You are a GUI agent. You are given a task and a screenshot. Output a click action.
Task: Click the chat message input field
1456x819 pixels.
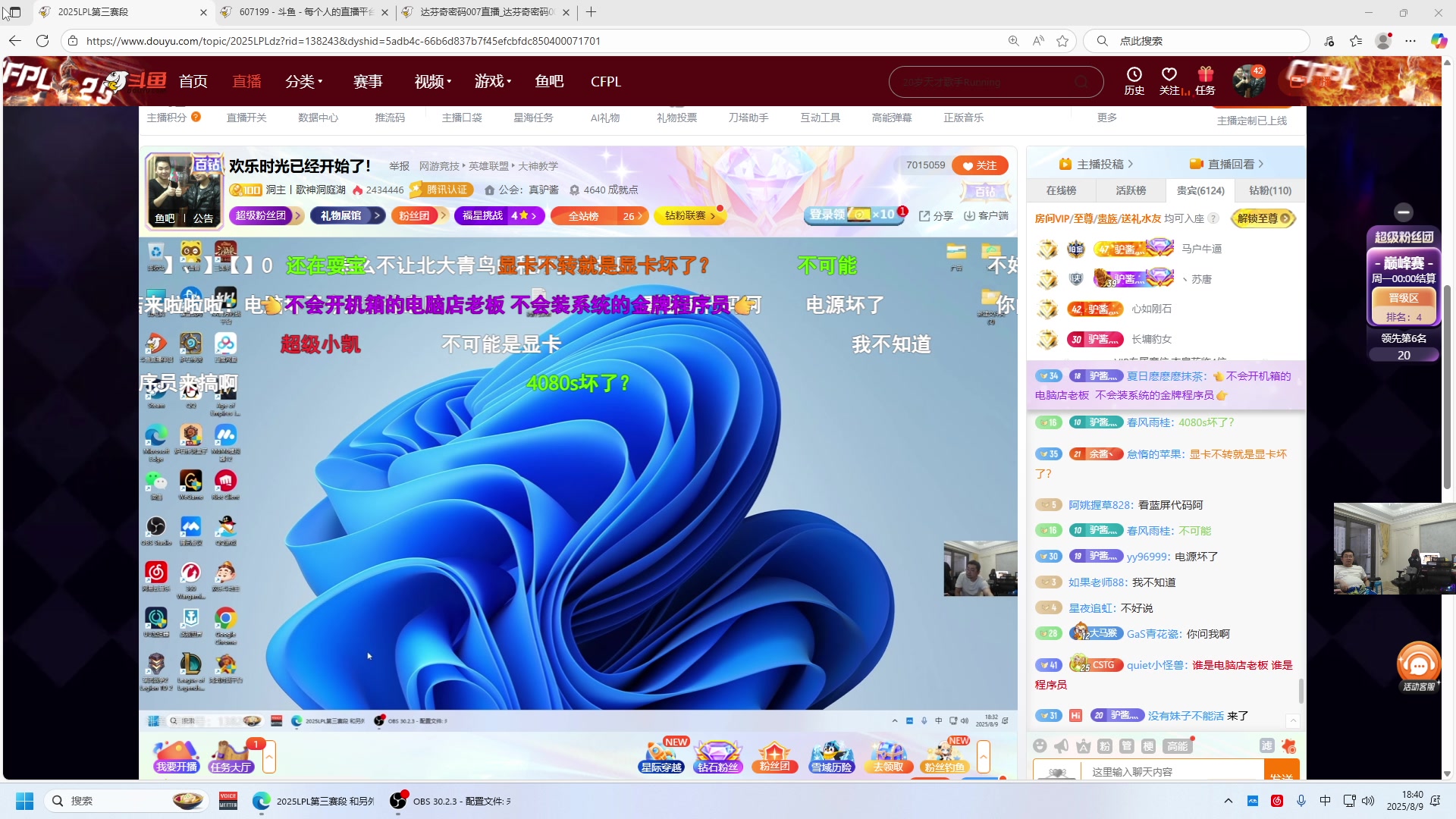[x=1172, y=771]
